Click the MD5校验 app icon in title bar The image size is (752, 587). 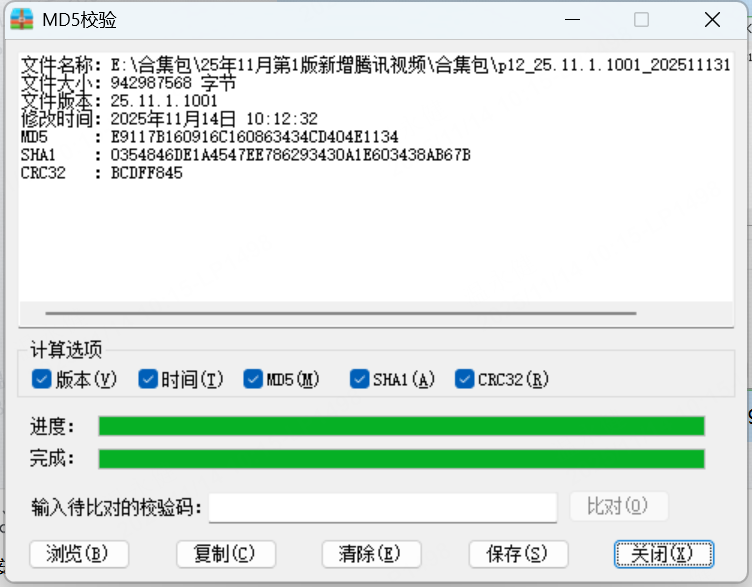tap(22, 20)
